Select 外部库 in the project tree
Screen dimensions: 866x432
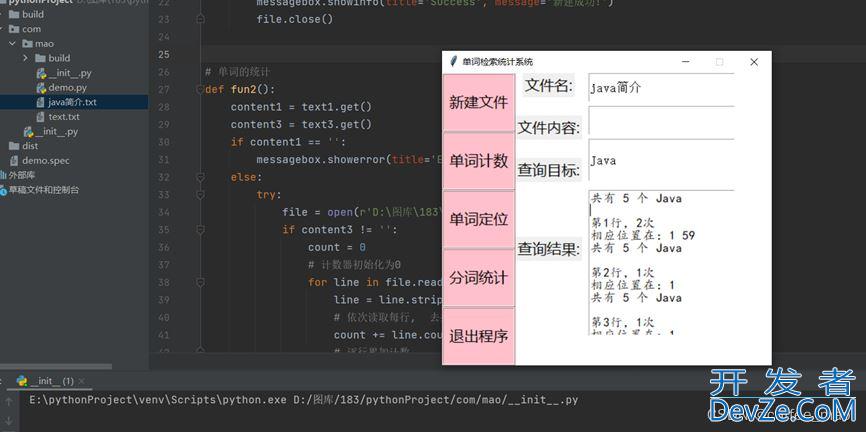(22, 175)
